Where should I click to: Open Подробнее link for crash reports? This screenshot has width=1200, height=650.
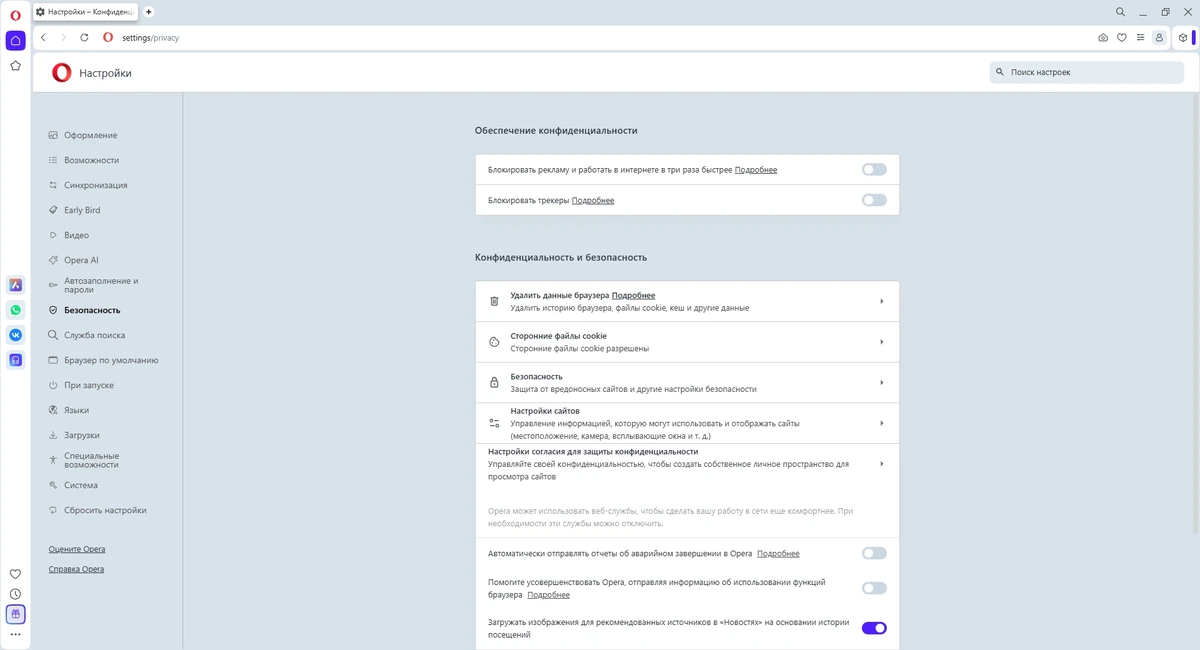[x=778, y=553]
